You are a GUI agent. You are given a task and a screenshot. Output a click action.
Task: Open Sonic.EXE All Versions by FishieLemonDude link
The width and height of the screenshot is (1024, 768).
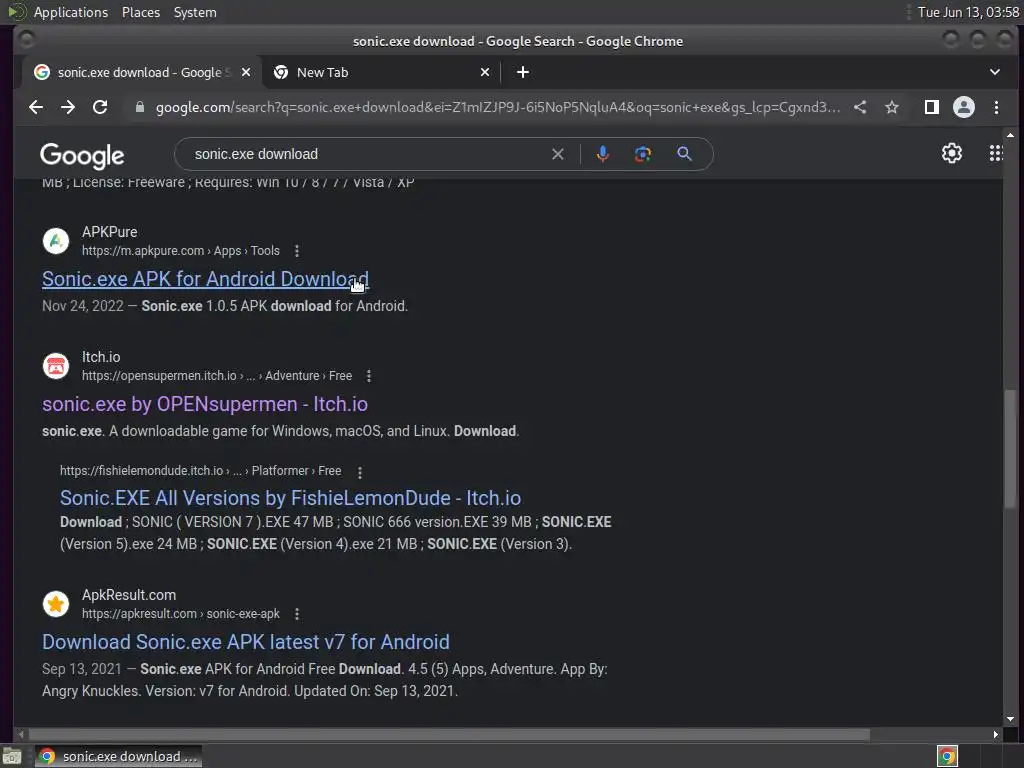tap(291, 498)
